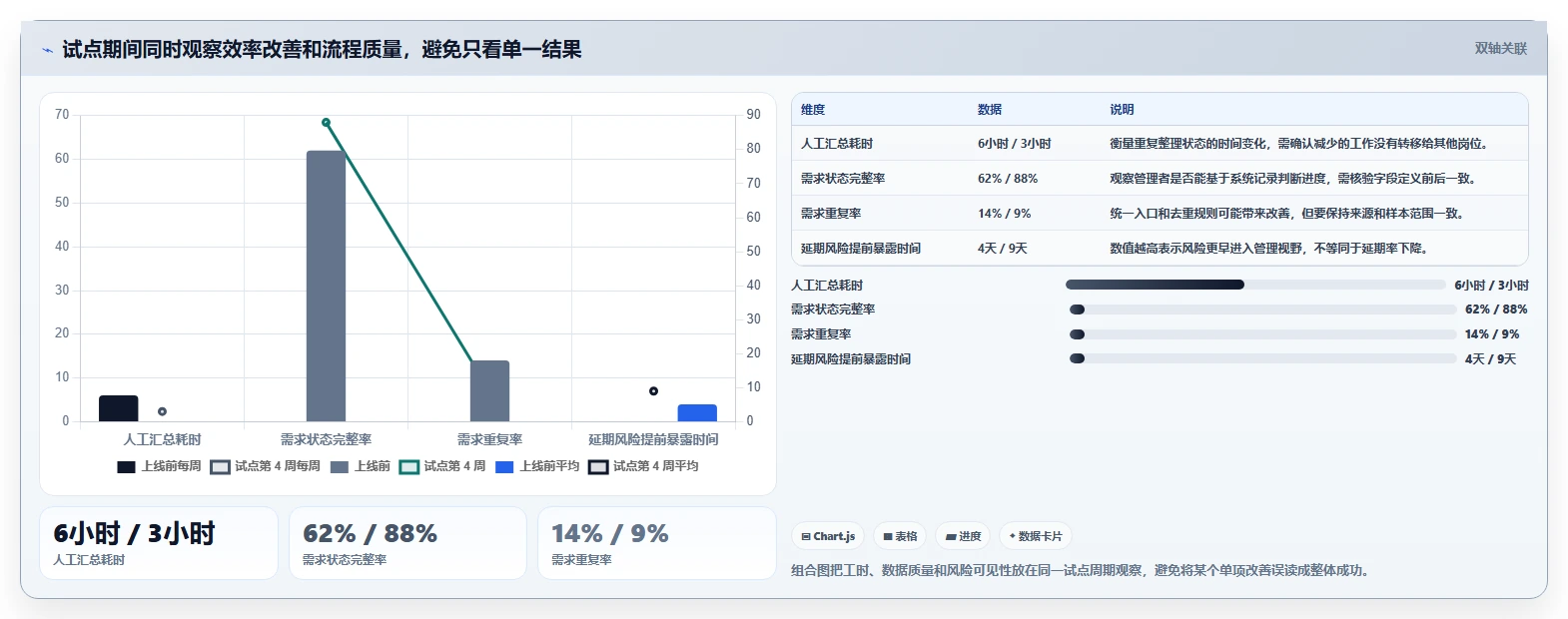Click the 人工汇总耗时 progress bar
The width and height of the screenshot is (1568, 619).
(x=1255, y=285)
